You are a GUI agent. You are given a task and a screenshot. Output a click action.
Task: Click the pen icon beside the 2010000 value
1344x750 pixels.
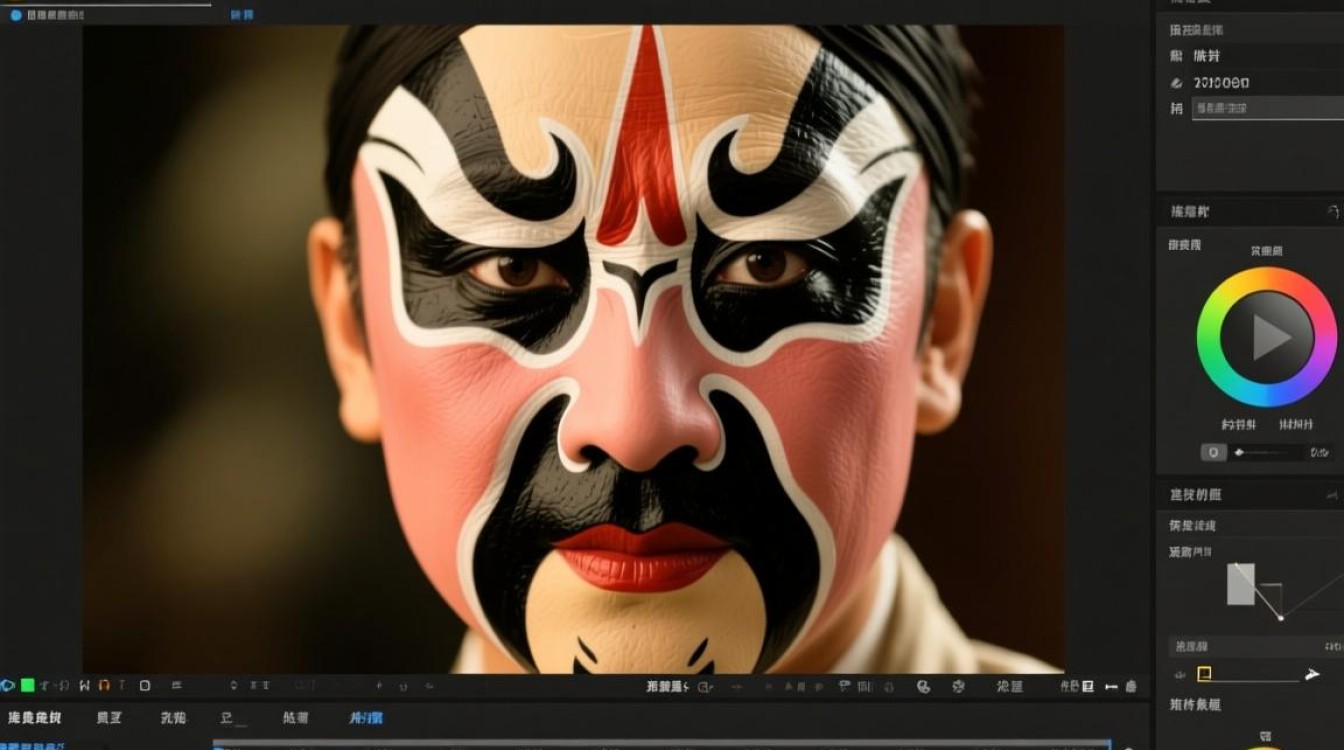pos(1177,83)
